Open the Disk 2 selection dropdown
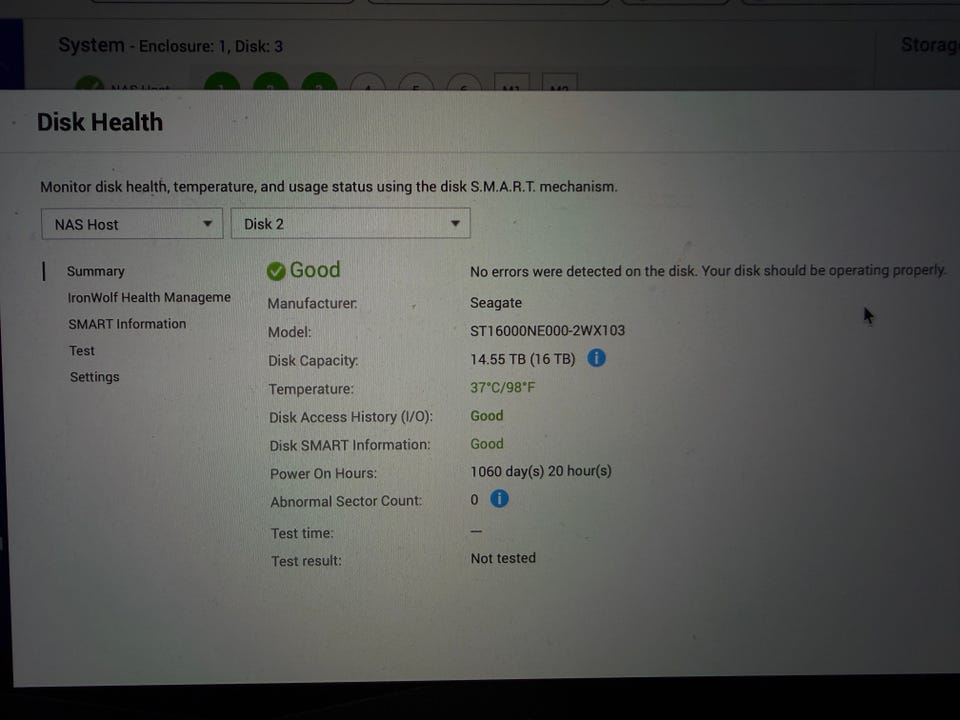The image size is (960, 720). point(351,223)
